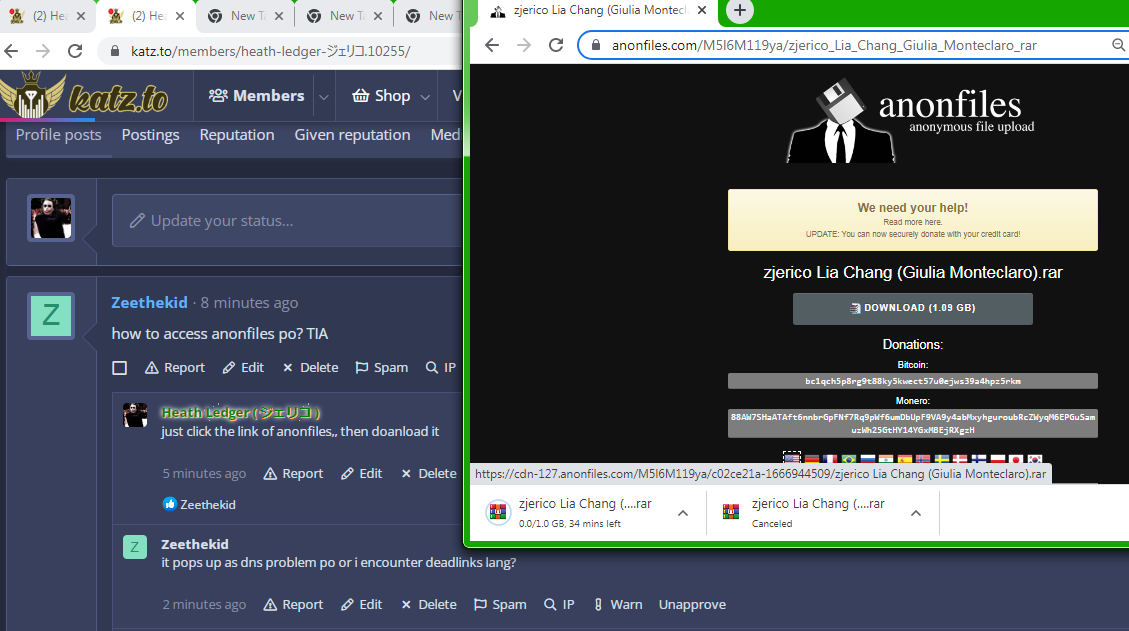Click the back arrow in the katz.to window
1129x631 pixels.
click(11, 51)
